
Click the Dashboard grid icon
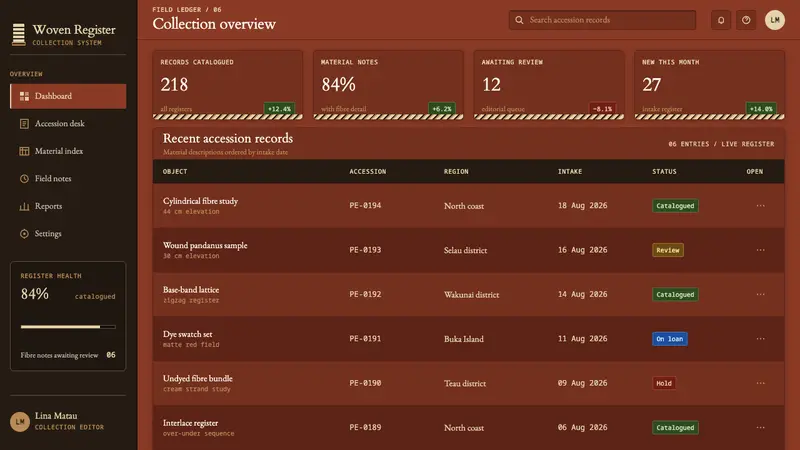(24, 96)
